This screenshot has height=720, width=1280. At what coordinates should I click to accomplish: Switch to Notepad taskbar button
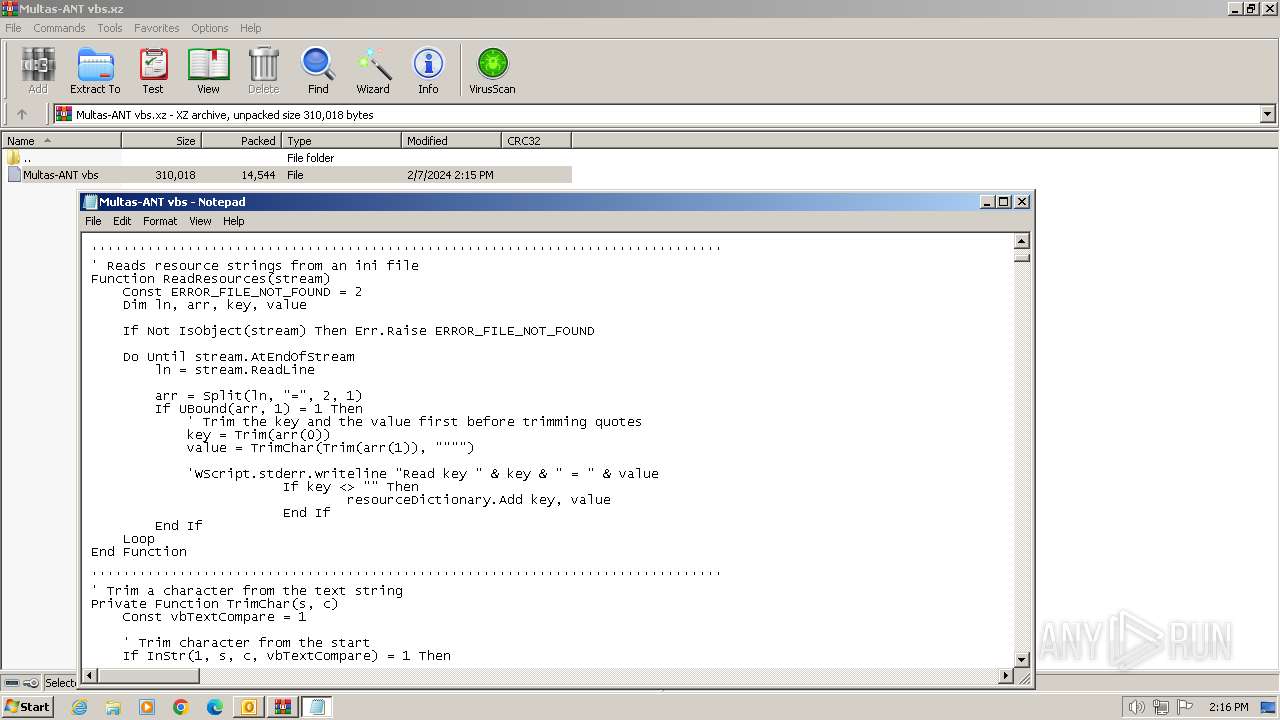(317, 707)
